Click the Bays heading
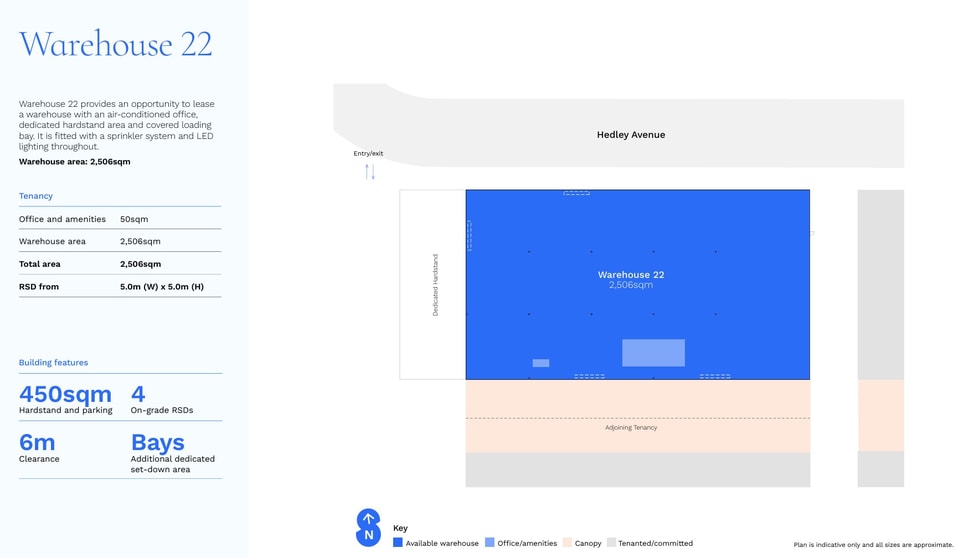This screenshot has width=964, height=558. click(x=157, y=442)
